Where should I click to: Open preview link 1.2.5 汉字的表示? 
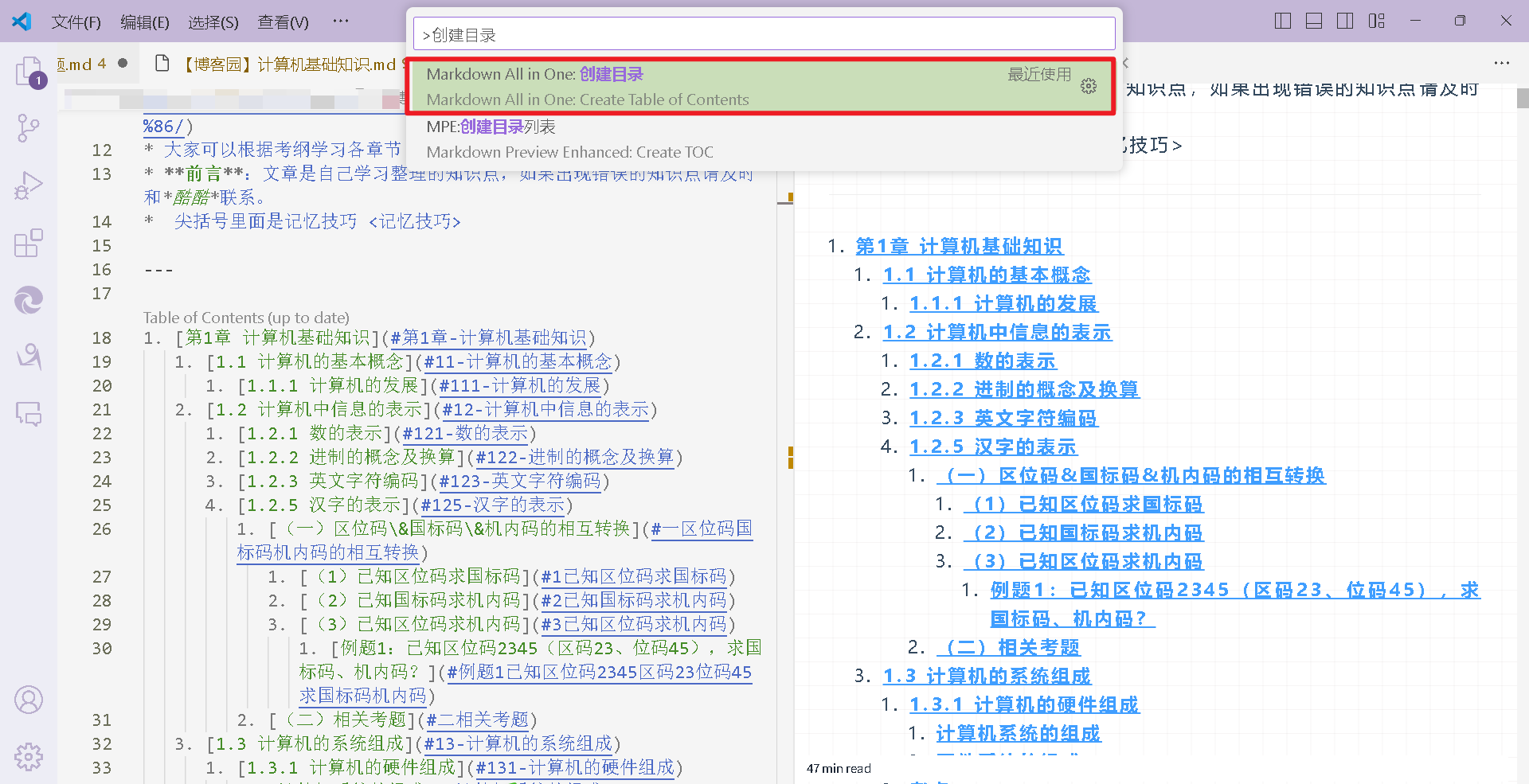993,447
